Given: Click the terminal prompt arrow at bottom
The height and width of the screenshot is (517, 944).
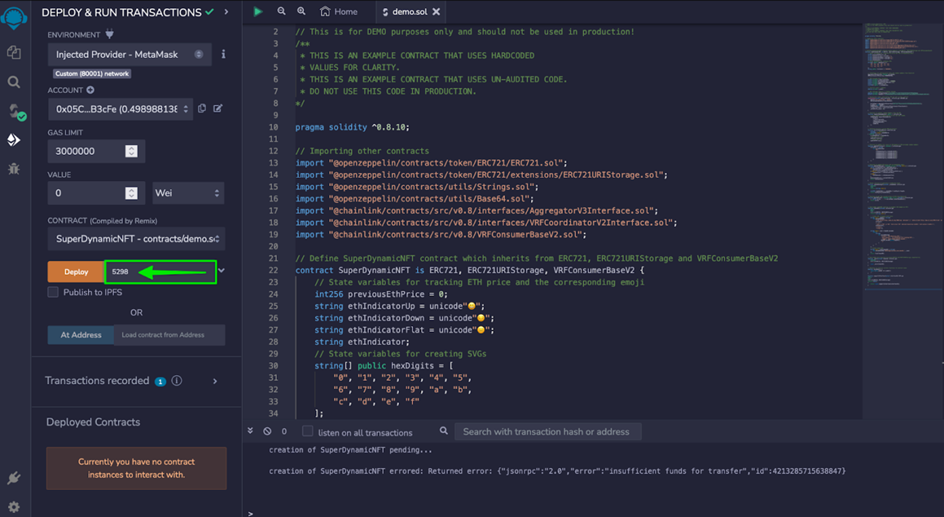Looking at the screenshot, I should point(250,513).
